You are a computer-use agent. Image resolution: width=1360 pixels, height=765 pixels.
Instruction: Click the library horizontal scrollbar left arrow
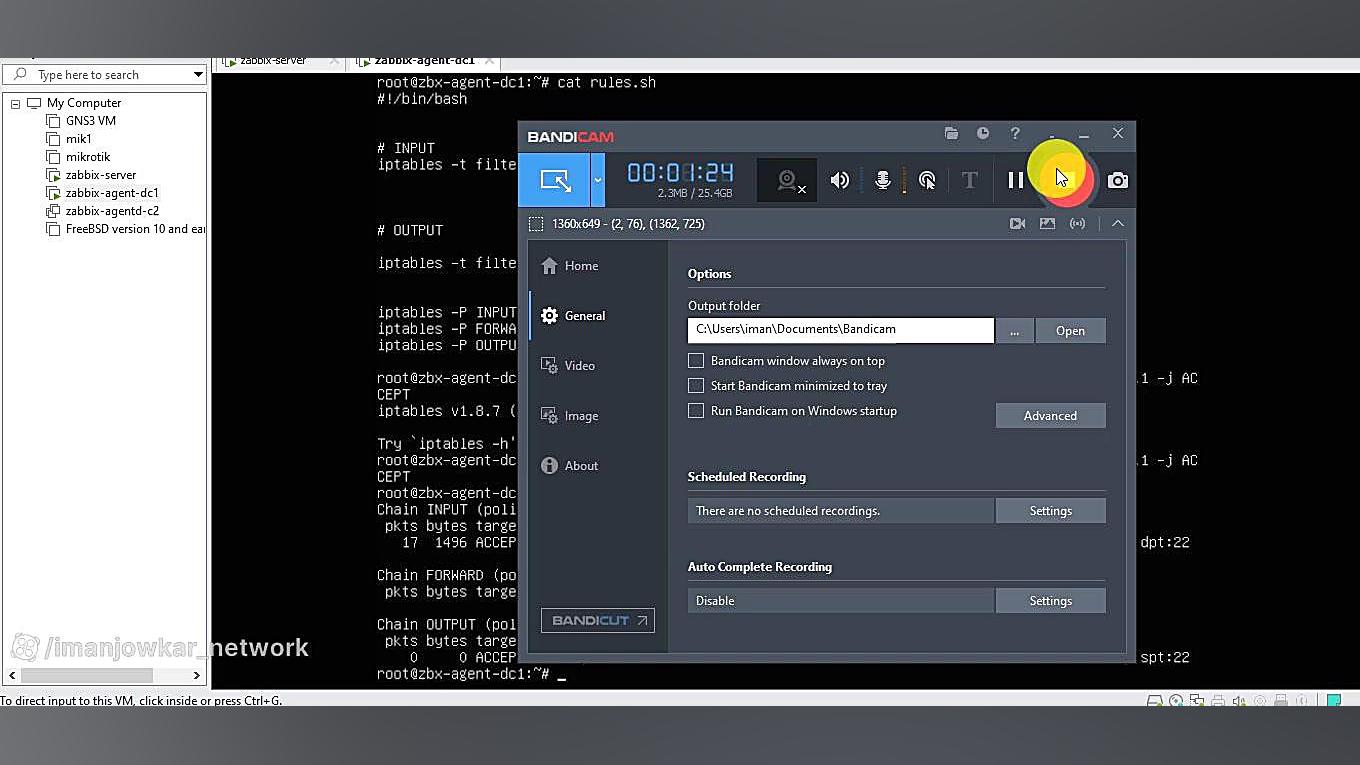coord(12,676)
